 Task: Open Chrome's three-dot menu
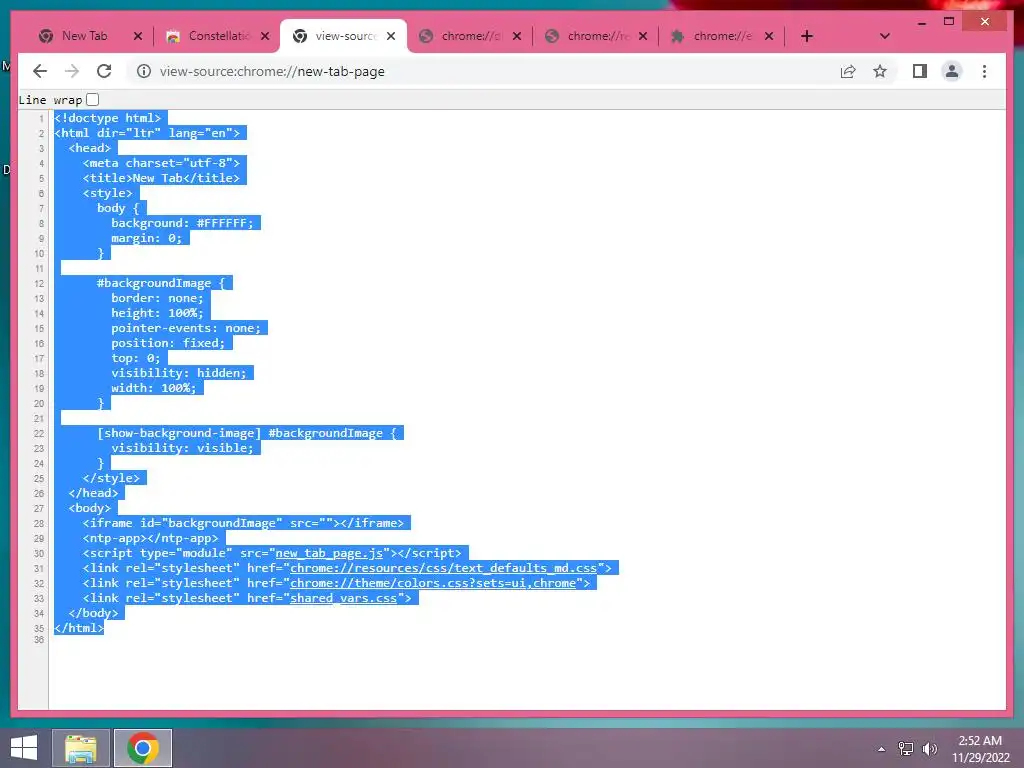pyautogui.click(x=984, y=71)
